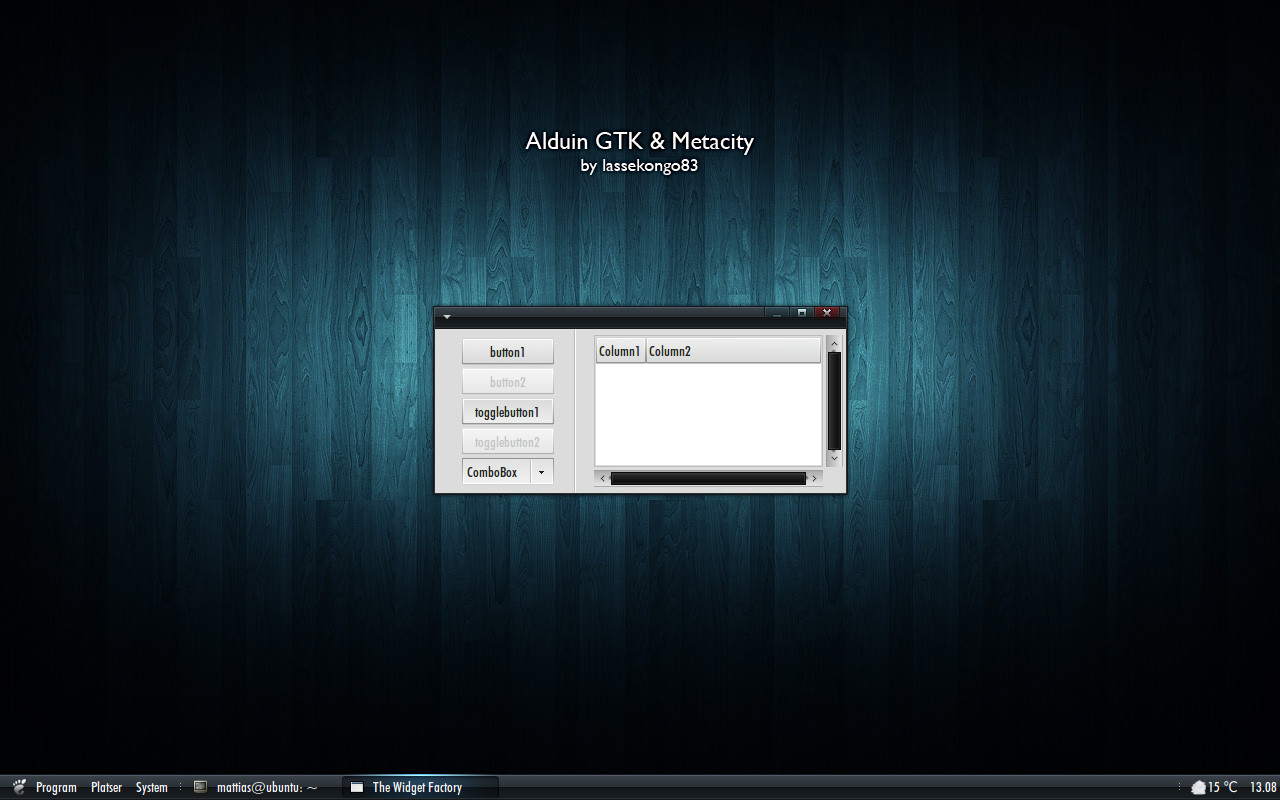1280x800 pixels.
Task: Open the window menu arrow in the title bar
Action: (447, 316)
